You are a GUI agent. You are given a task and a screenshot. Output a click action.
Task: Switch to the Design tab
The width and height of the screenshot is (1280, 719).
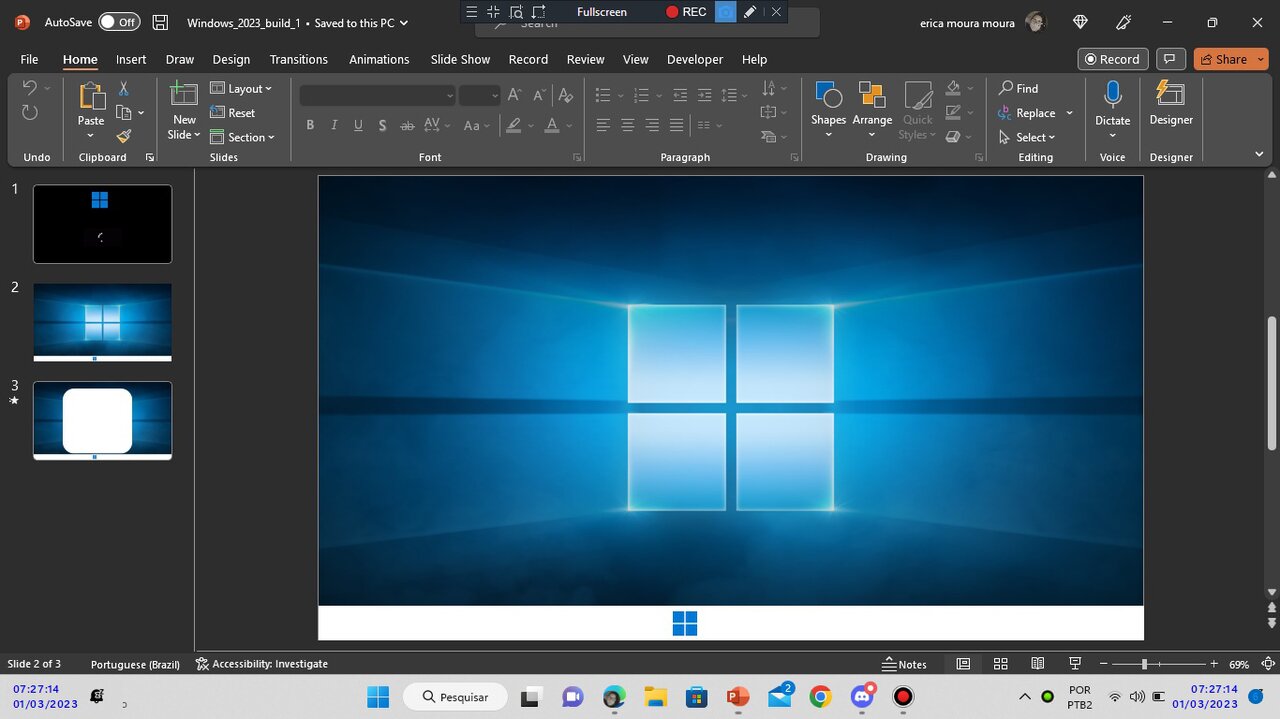click(x=231, y=59)
